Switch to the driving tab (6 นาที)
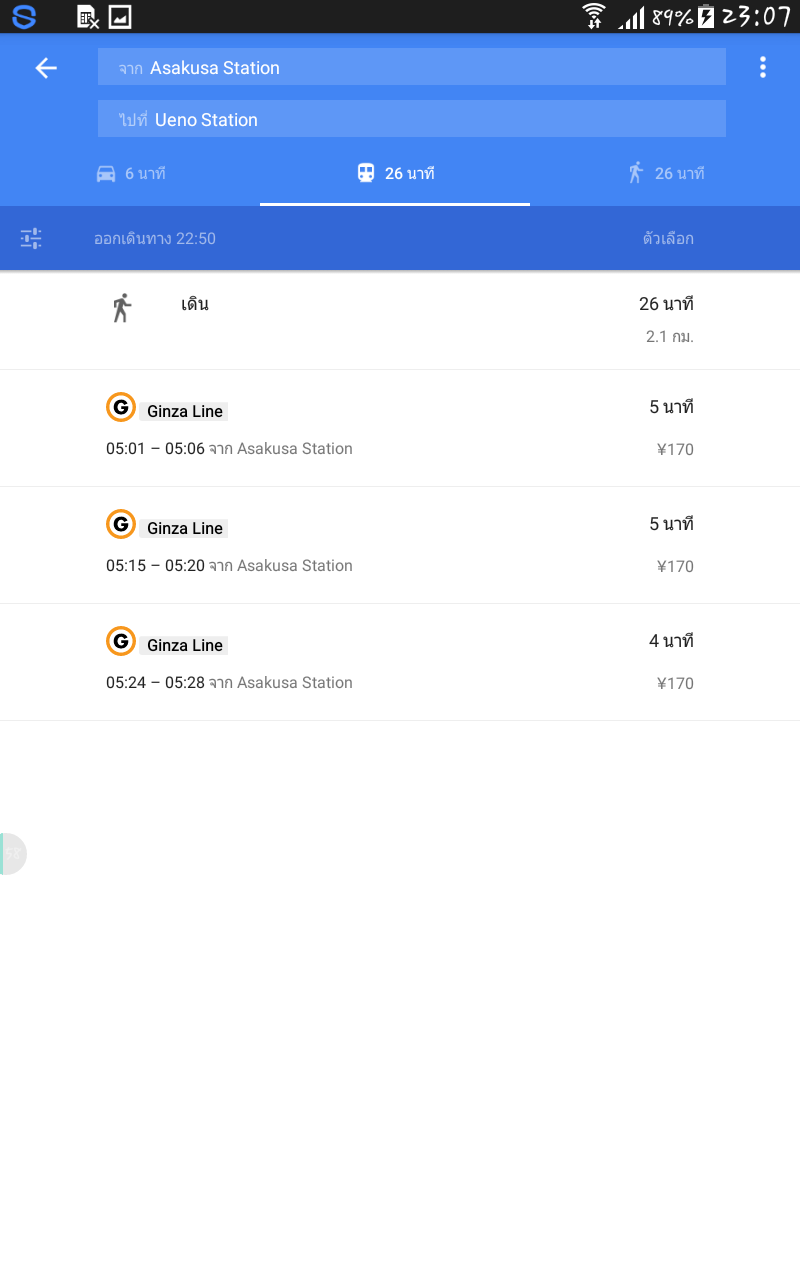This screenshot has width=800, height=1280. point(130,173)
